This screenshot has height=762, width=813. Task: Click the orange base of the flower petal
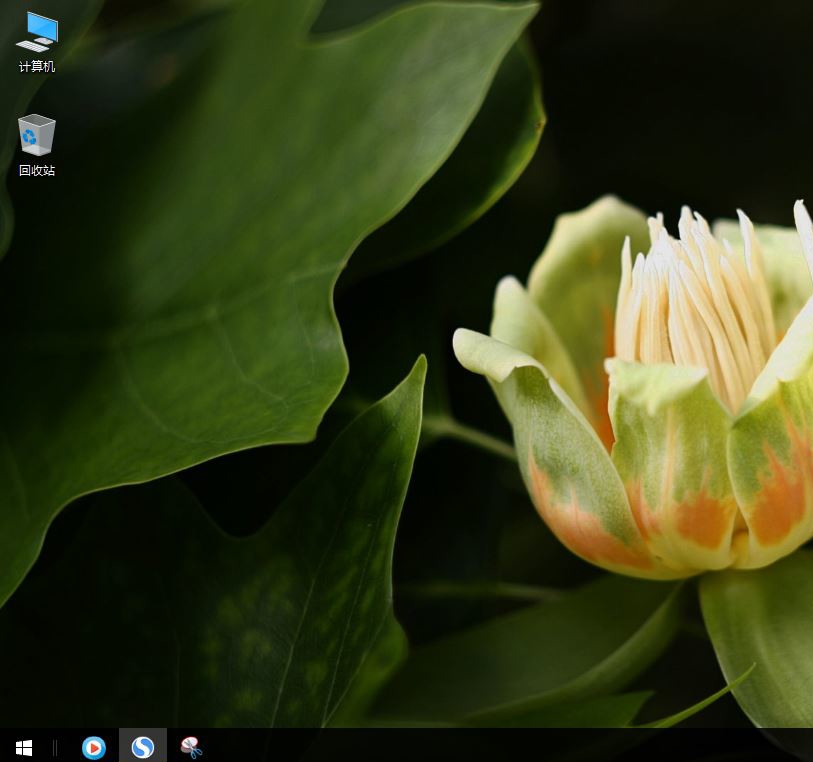point(700,520)
